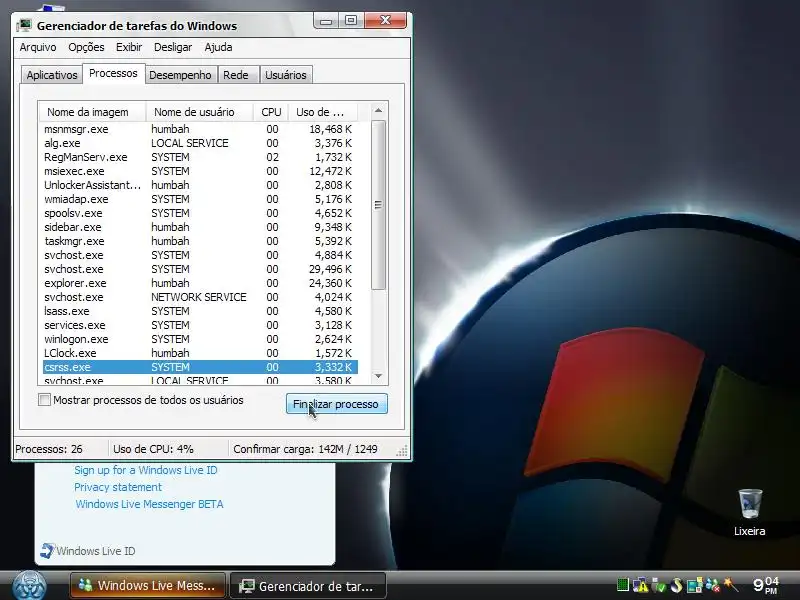Select the sidebar.exe process row
The height and width of the screenshot is (600, 800).
(x=200, y=227)
